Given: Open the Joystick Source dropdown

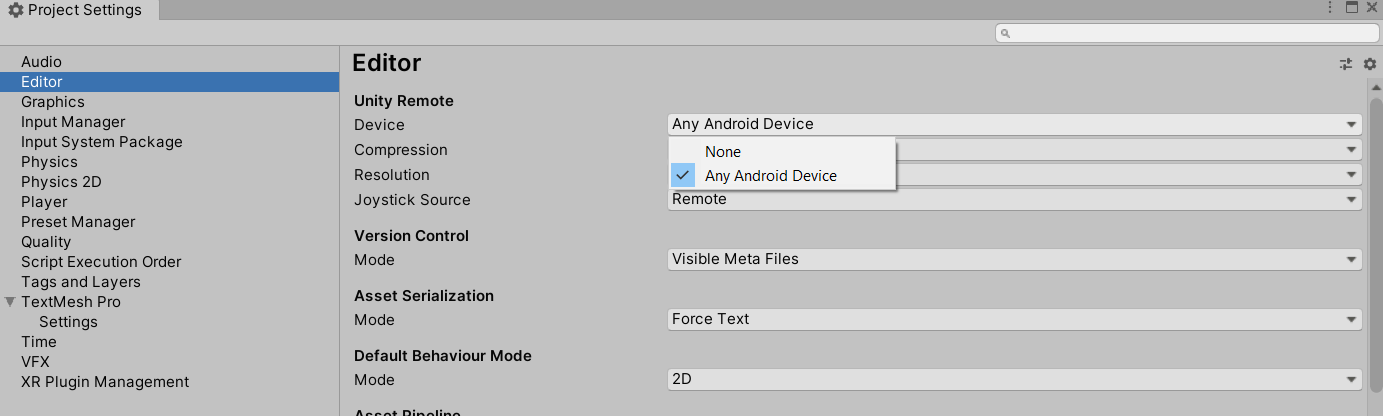Looking at the screenshot, I should pyautogui.click(x=1014, y=199).
